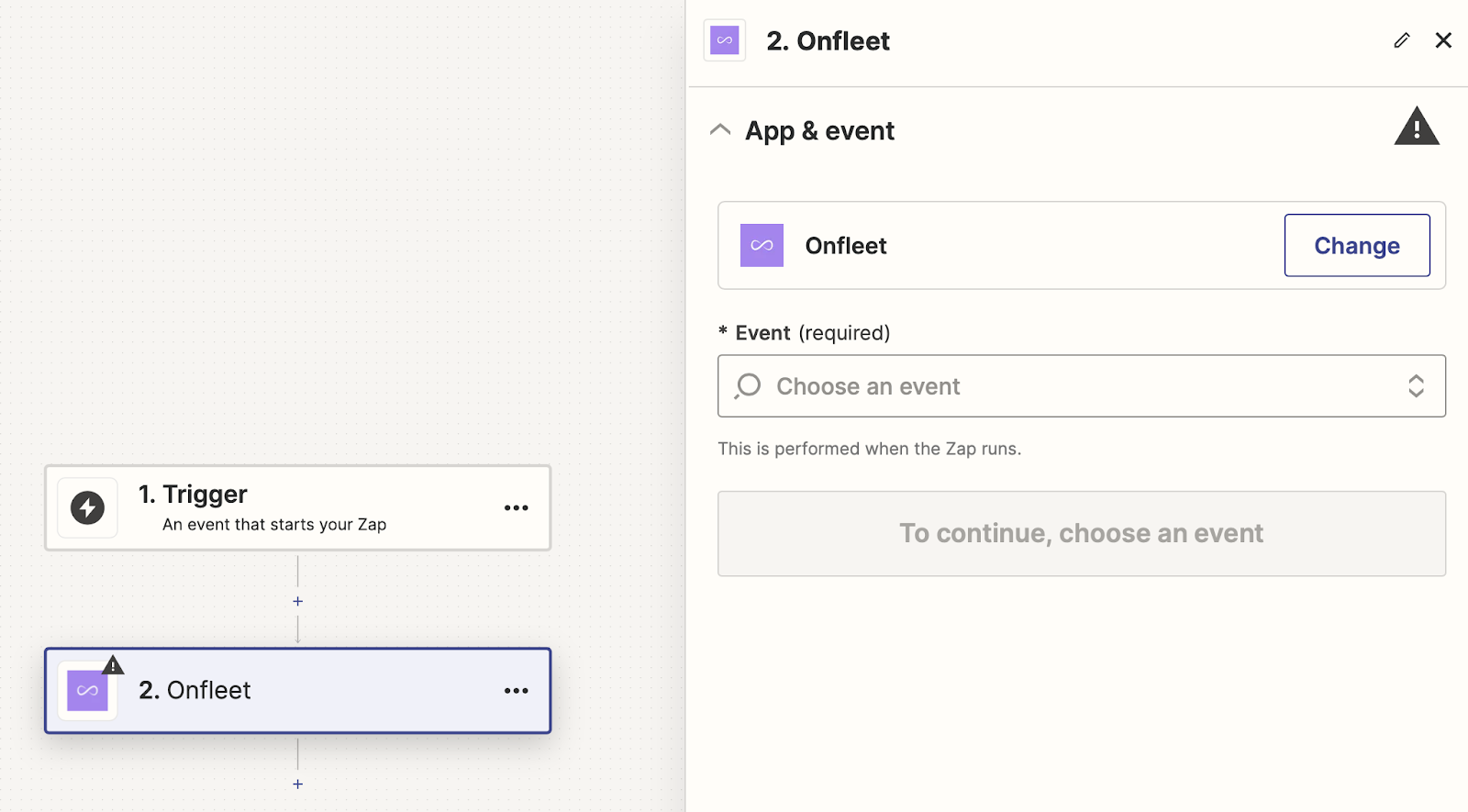Click the Onfleet icon in step 2 card
The width and height of the screenshot is (1468, 812).
point(87,691)
